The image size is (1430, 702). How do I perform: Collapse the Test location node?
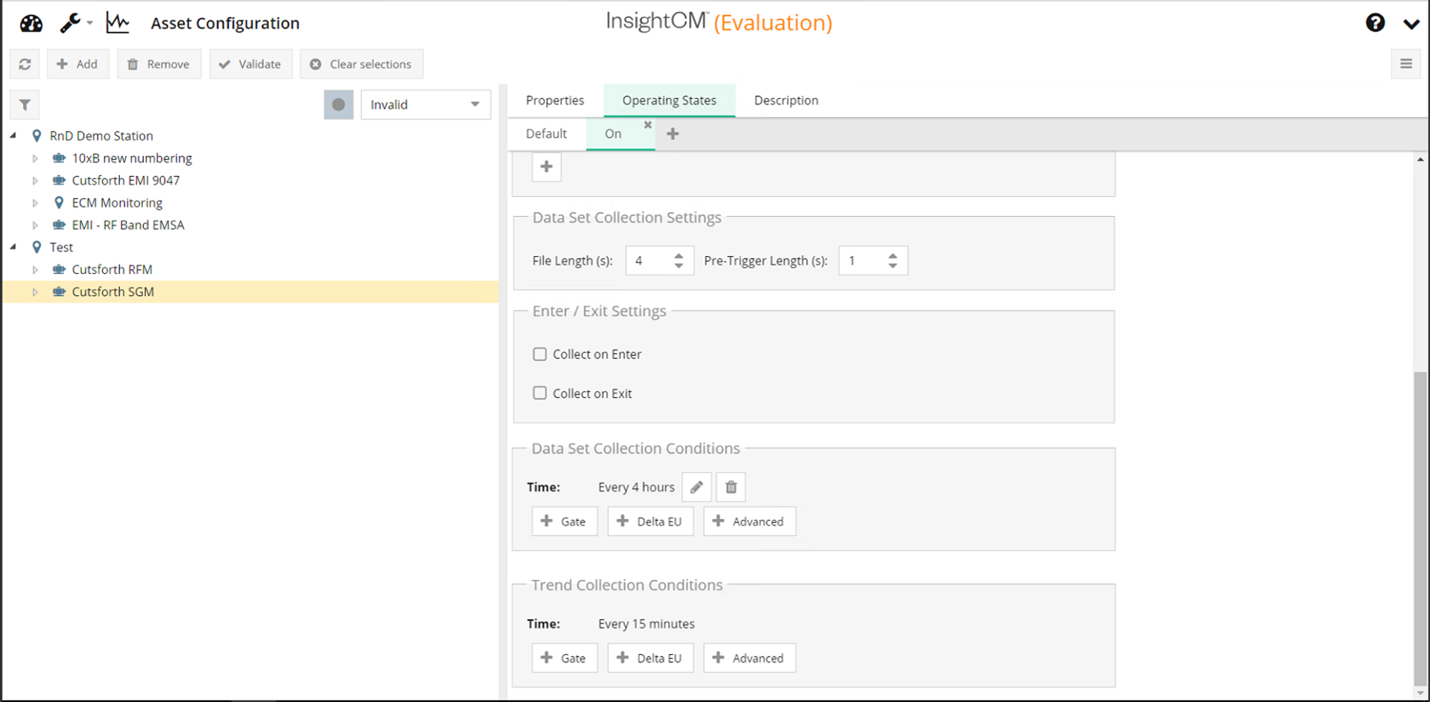(14, 247)
